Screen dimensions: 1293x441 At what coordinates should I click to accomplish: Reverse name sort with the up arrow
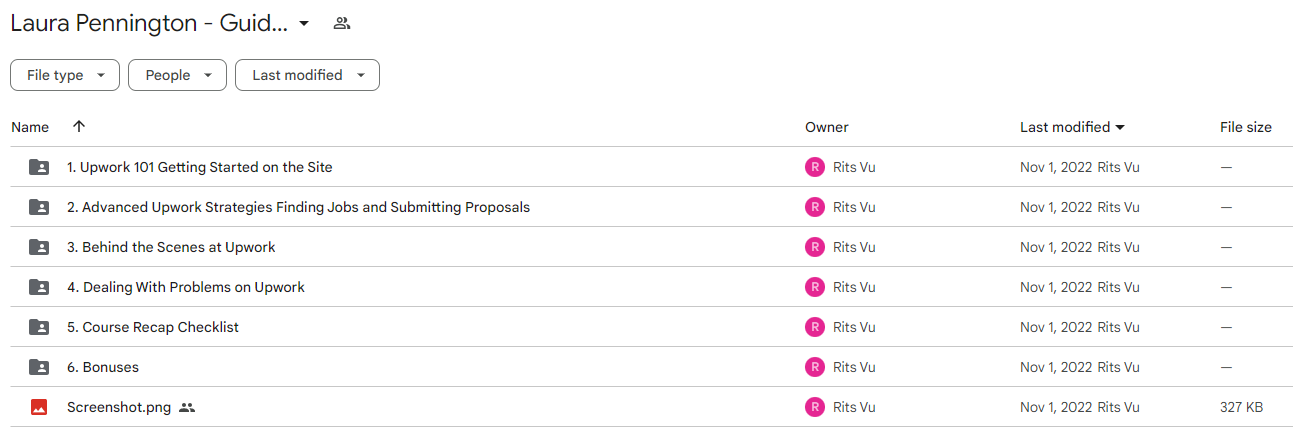[79, 127]
